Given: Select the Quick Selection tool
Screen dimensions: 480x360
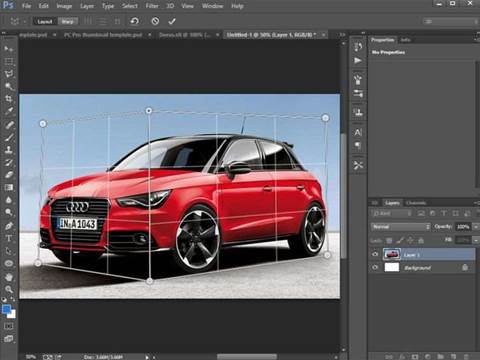Looking at the screenshot, I should 8,86.
